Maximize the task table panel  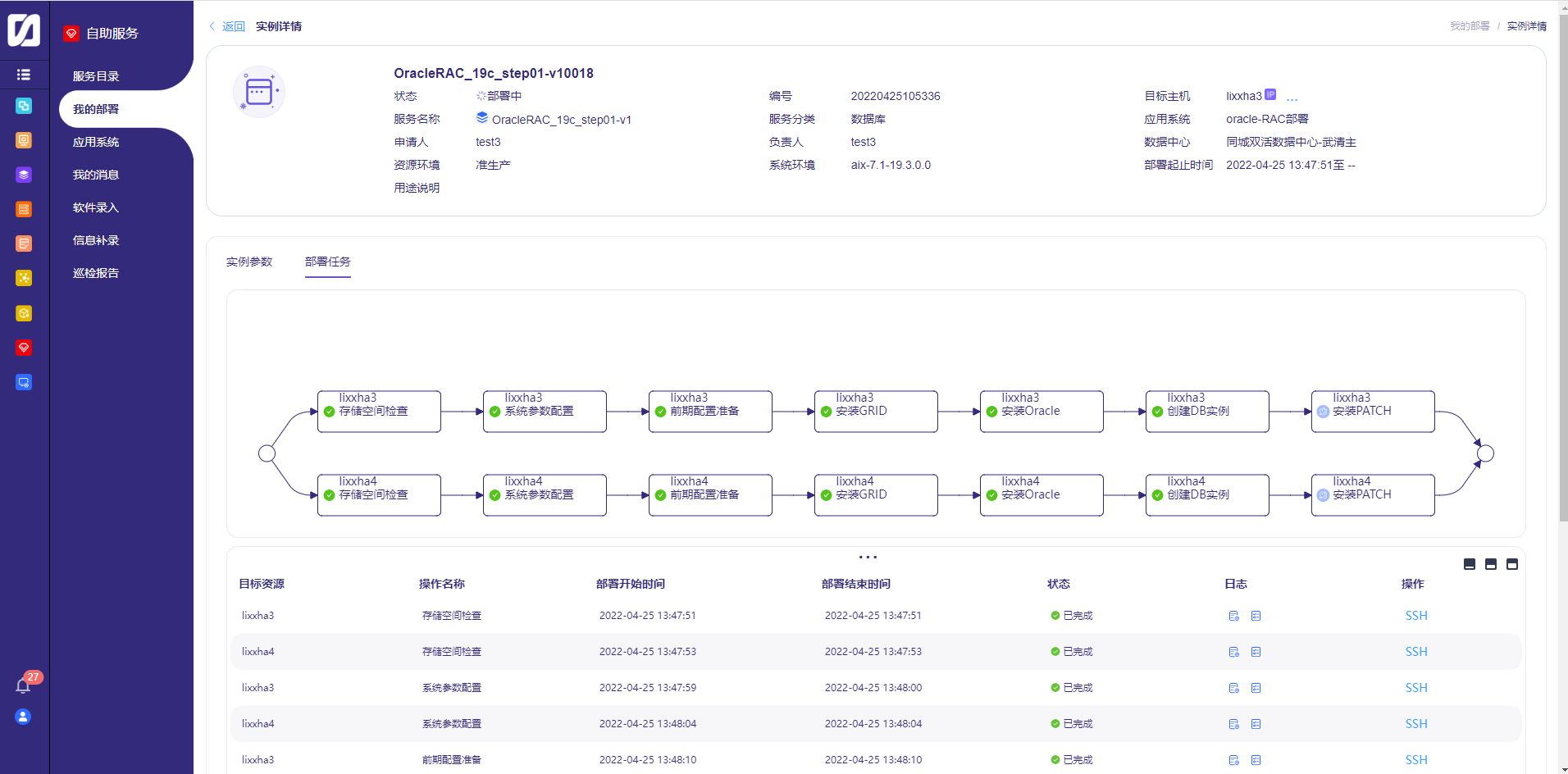1511,564
